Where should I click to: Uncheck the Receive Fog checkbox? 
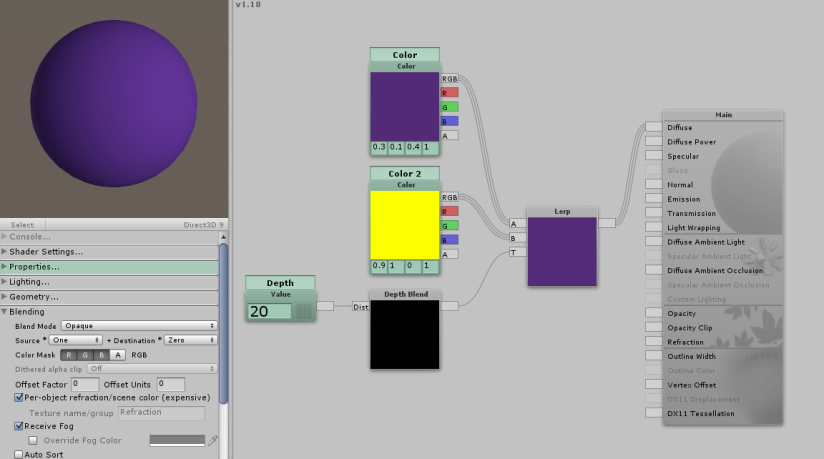click(19, 426)
